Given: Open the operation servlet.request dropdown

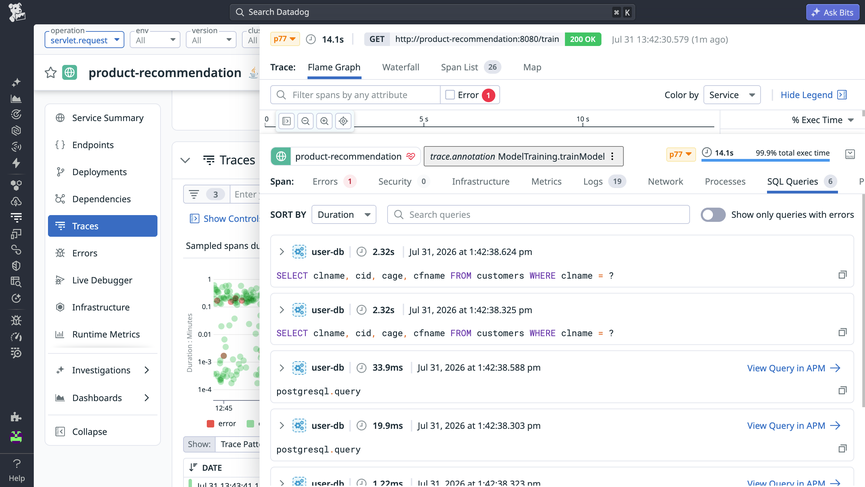Looking at the screenshot, I should coord(84,40).
